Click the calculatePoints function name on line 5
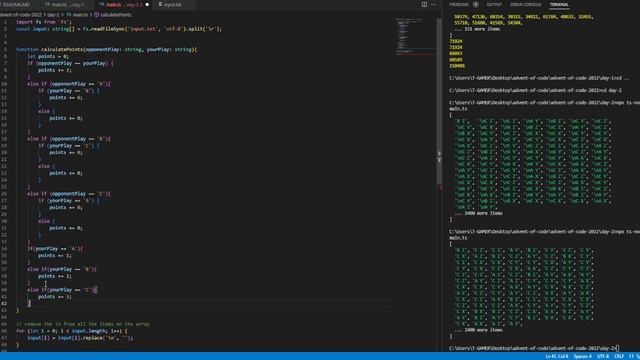This screenshot has height=360, width=640. click(62, 49)
